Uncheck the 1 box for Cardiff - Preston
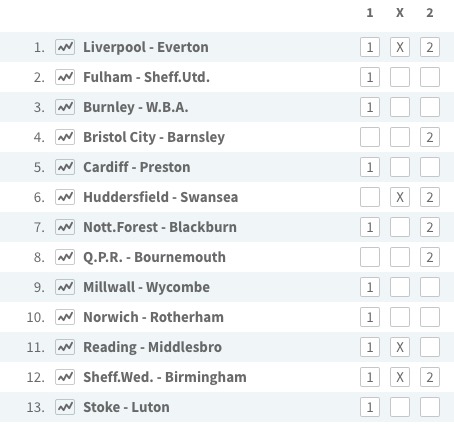 [370, 167]
